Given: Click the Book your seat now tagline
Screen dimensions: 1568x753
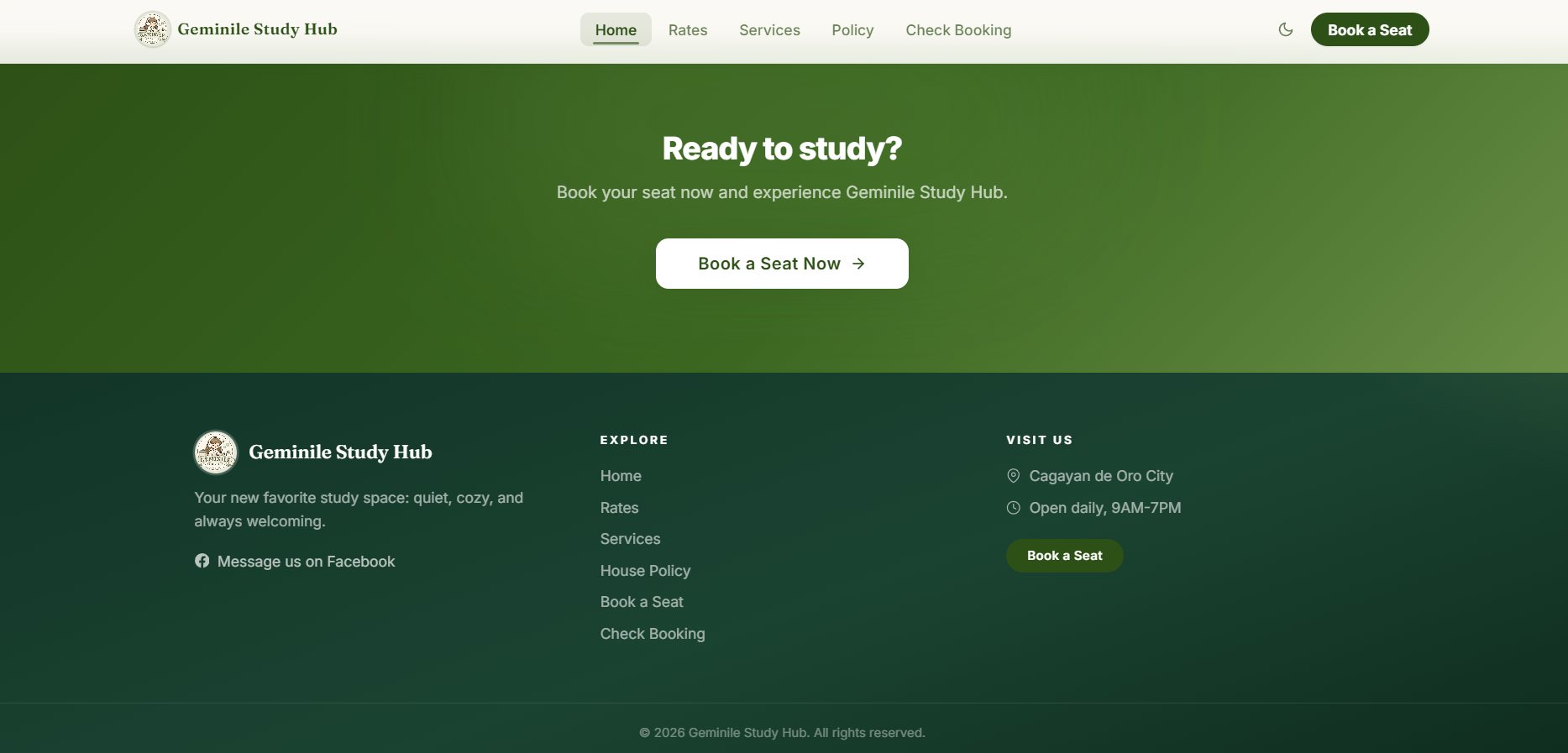Looking at the screenshot, I should coord(782,192).
